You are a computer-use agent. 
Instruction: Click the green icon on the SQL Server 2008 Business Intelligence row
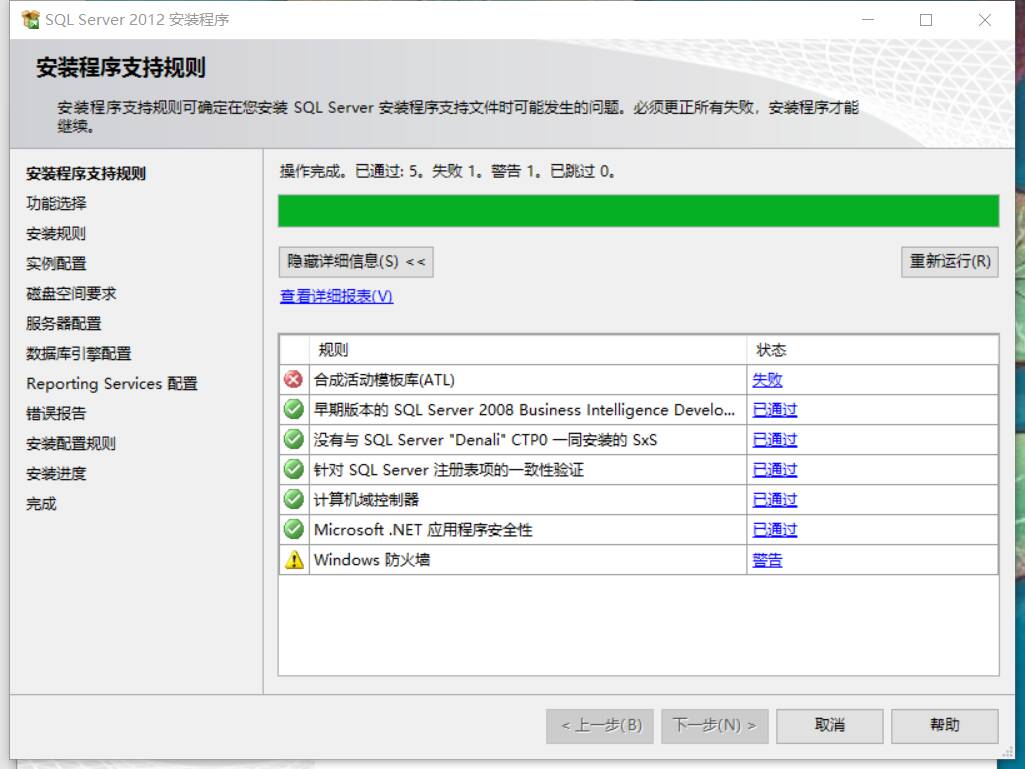click(293, 409)
